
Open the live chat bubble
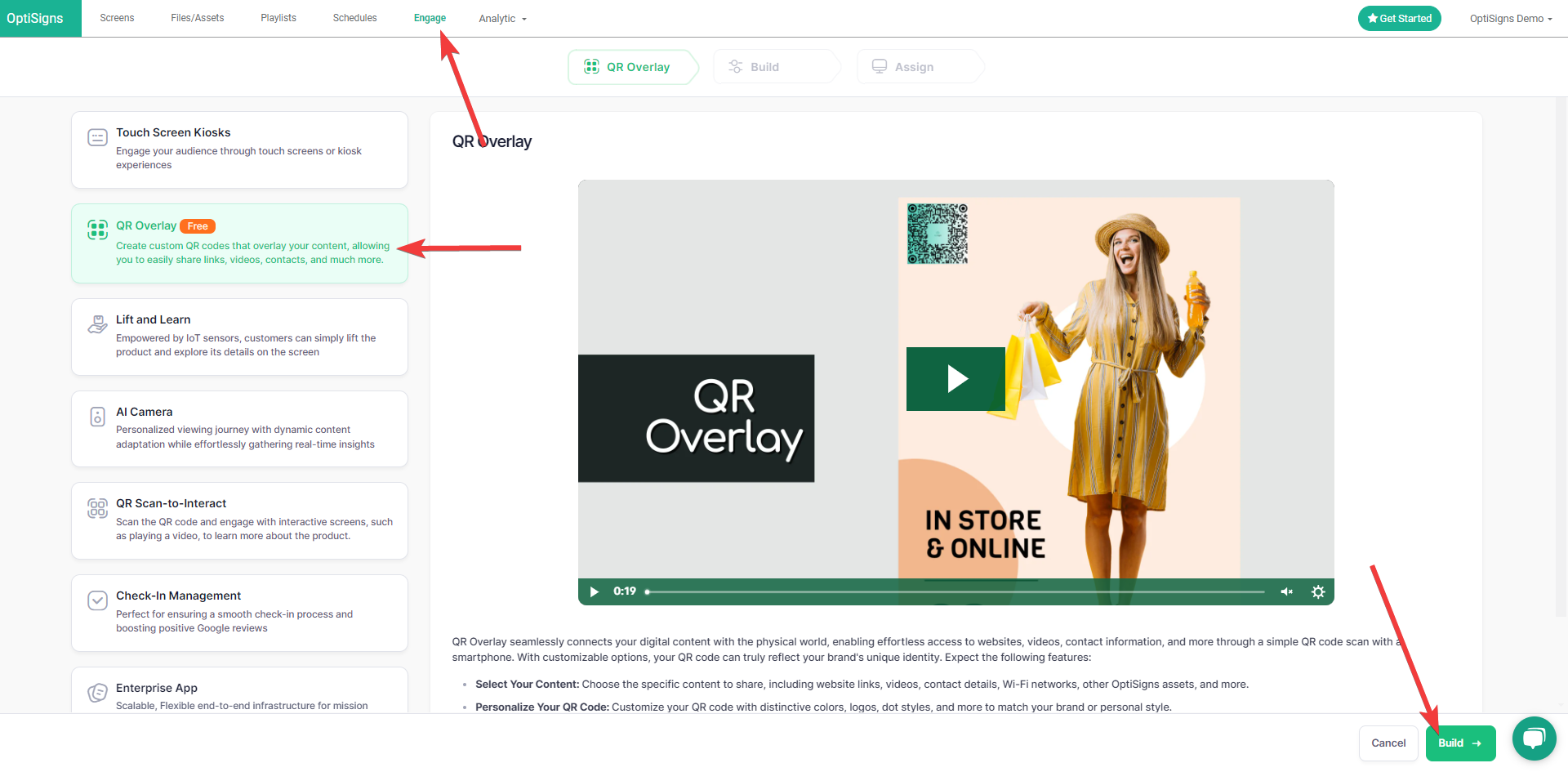point(1534,739)
